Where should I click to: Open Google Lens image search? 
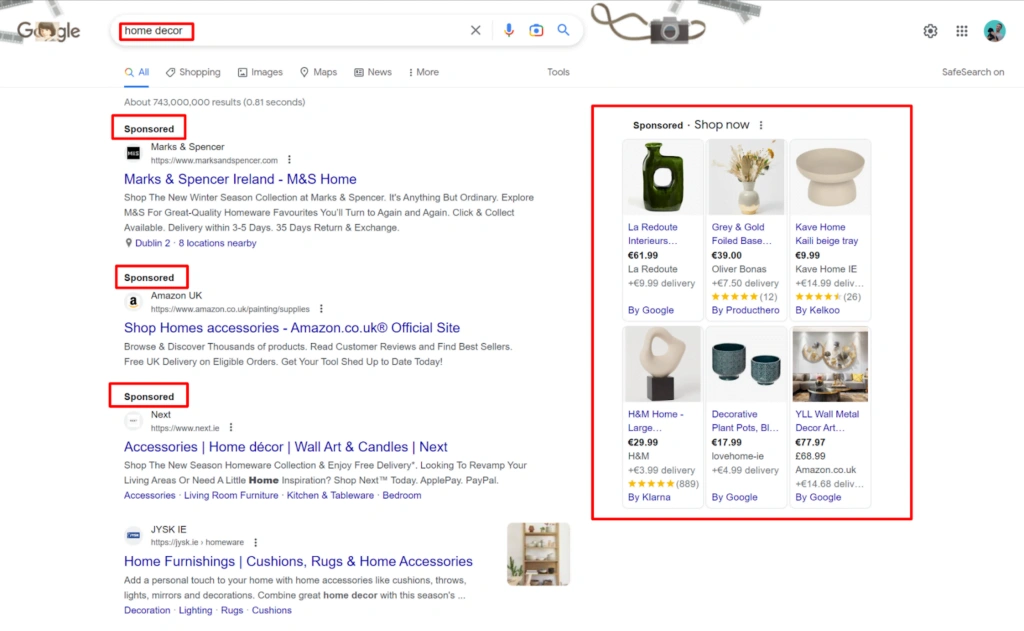coord(536,30)
